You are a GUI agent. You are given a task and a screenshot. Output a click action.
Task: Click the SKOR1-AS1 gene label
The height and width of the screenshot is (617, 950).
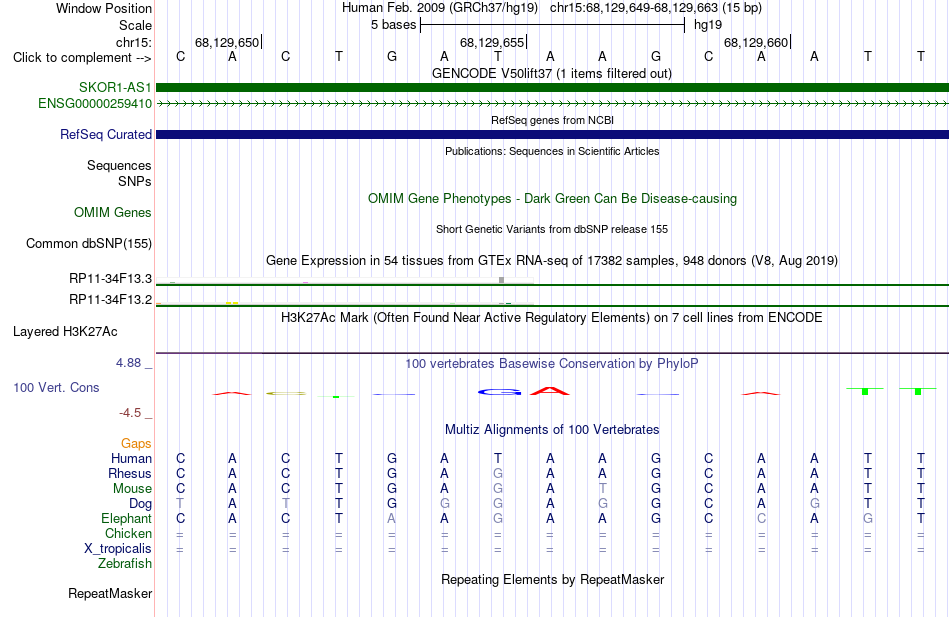115,87
